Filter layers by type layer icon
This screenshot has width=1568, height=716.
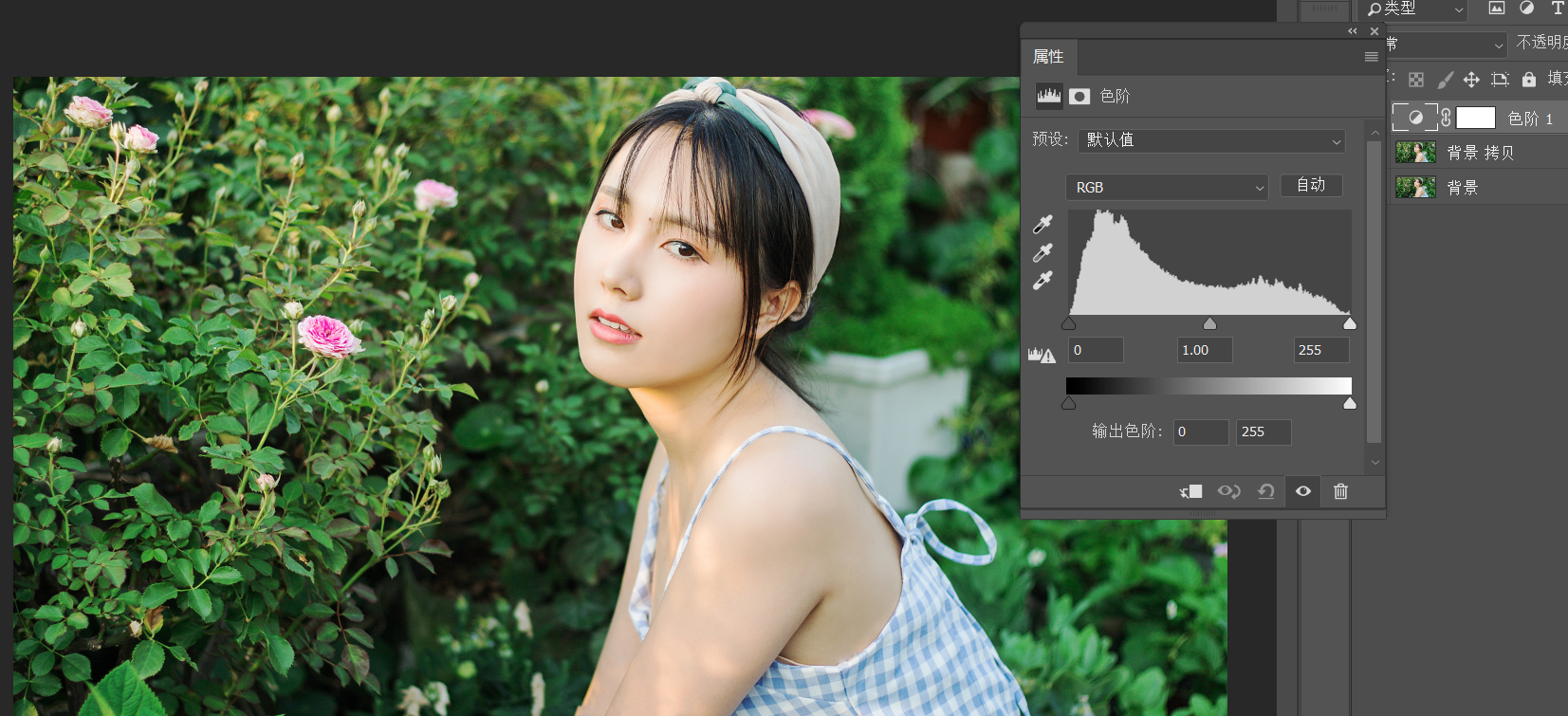pos(1557,9)
